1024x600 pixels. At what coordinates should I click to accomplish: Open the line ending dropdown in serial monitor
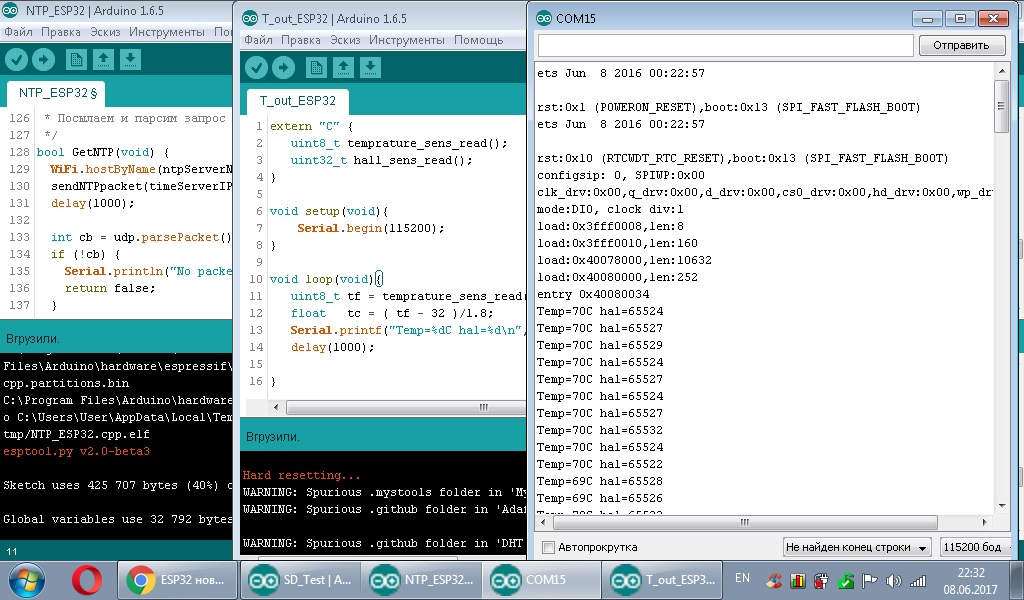(857, 548)
